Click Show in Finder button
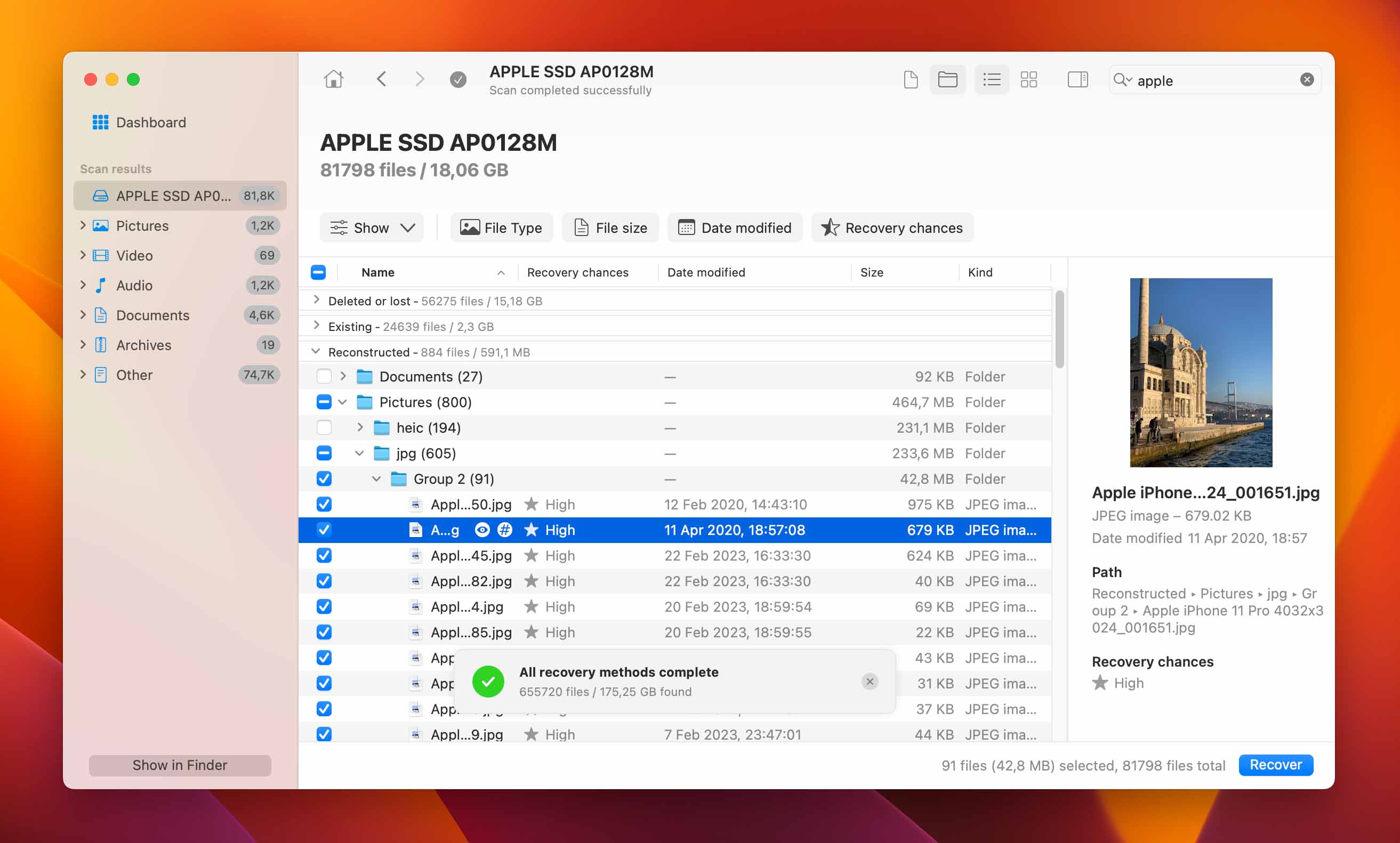The image size is (1400, 843). [x=180, y=765]
